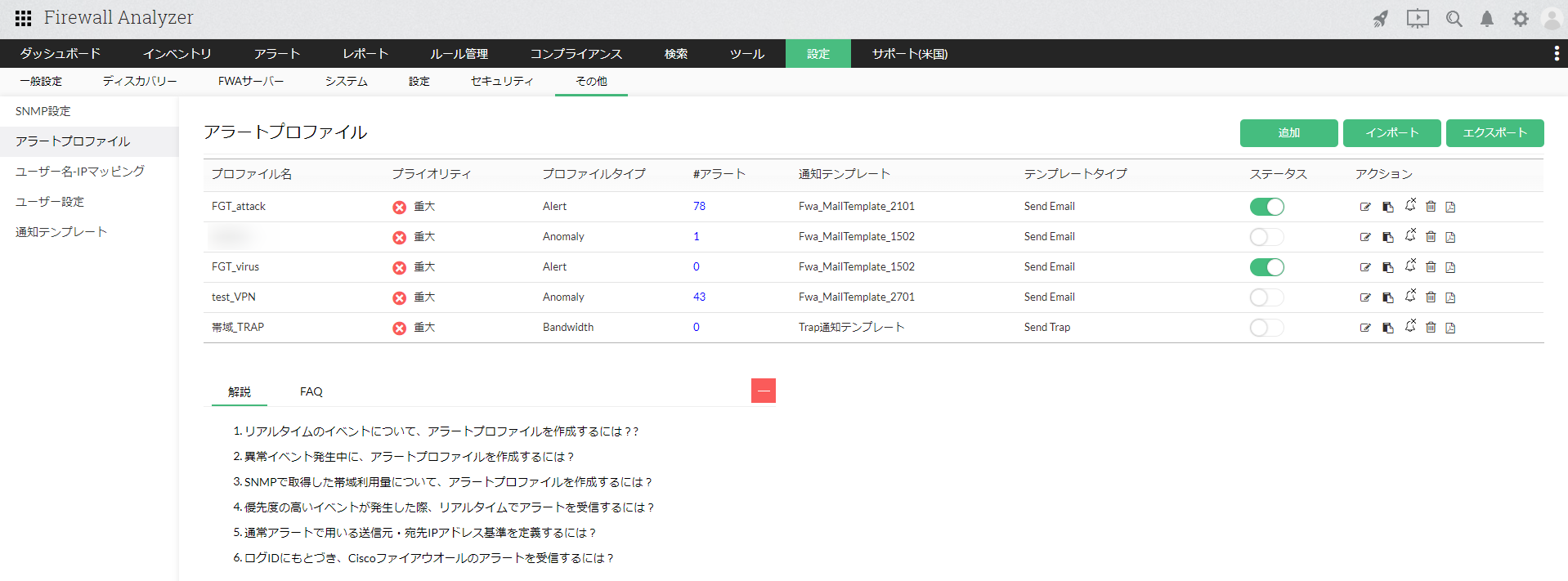Switch to the FAQ tab
Screen dimensions: 1568x581
311,392
